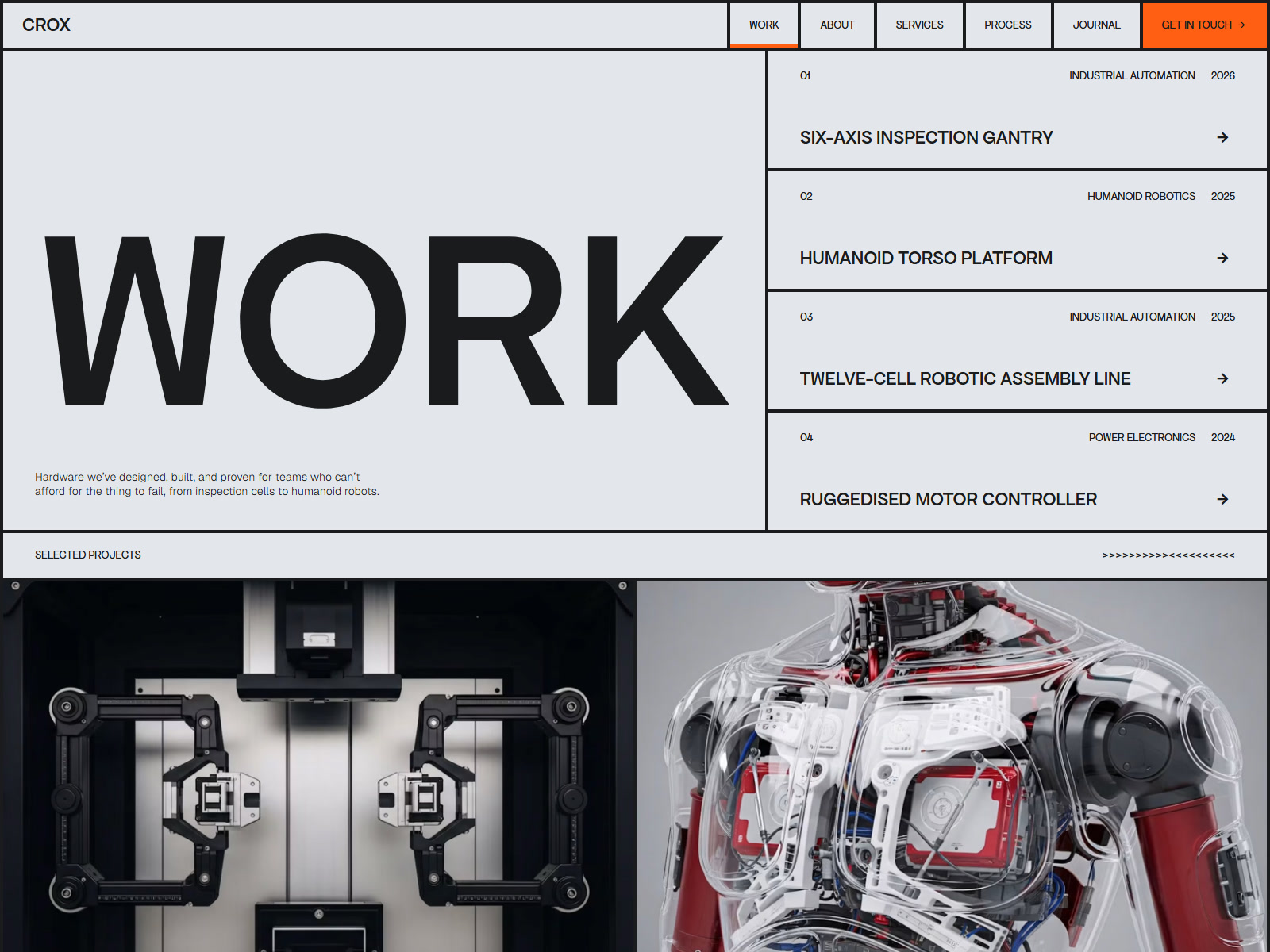The width and height of the screenshot is (1270, 952).
Task: Open the Services nav item
Action: (919, 25)
